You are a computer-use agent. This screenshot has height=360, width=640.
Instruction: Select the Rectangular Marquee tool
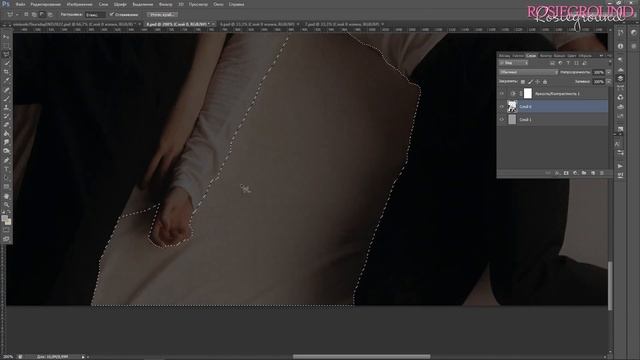(6, 45)
